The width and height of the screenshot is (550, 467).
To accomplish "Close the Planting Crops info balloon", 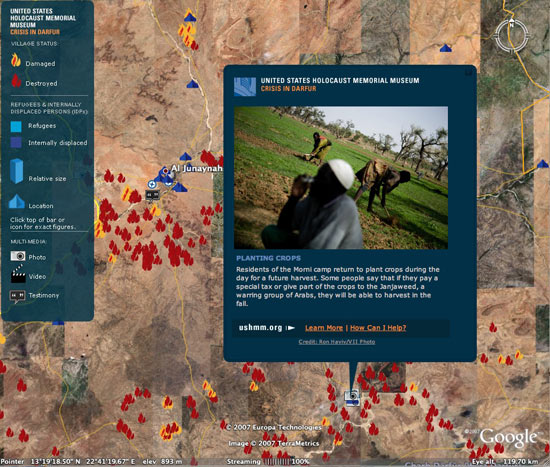I will pyautogui.click(x=468, y=73).
